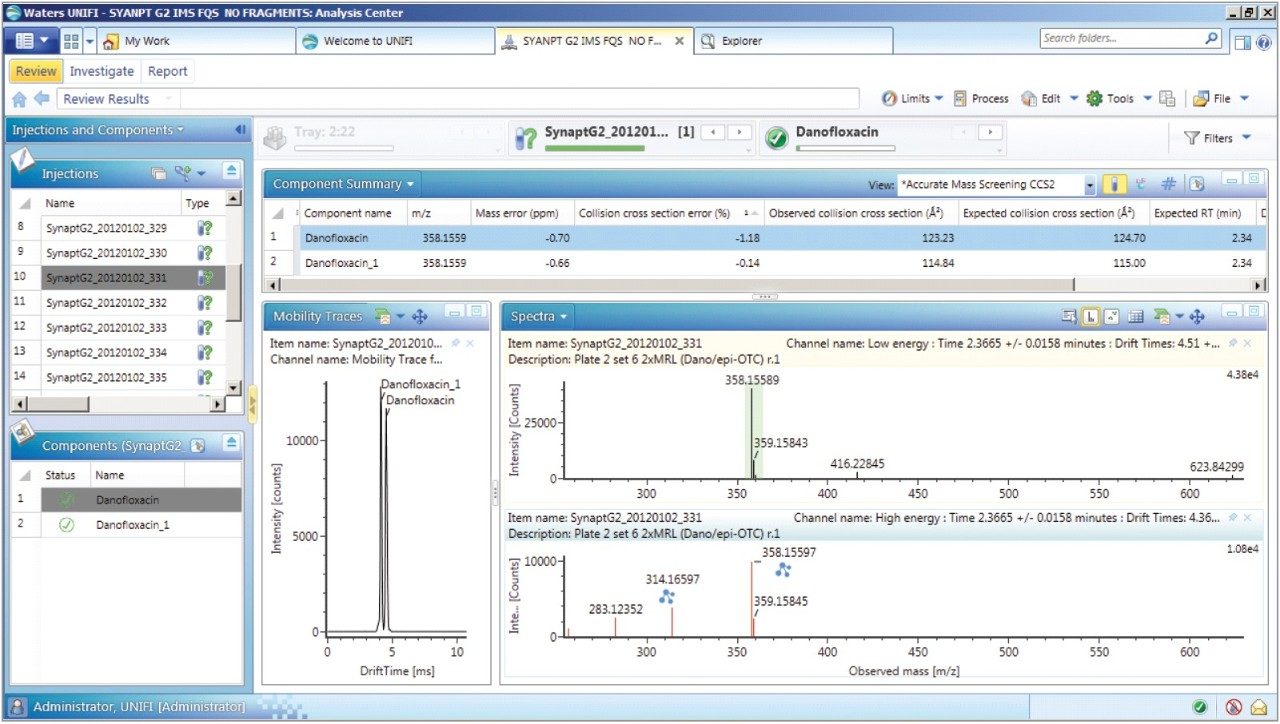1280x724 pixels.
Task: Close the SYANPT G2 IMS FQS tab
Action: (679, 41)
